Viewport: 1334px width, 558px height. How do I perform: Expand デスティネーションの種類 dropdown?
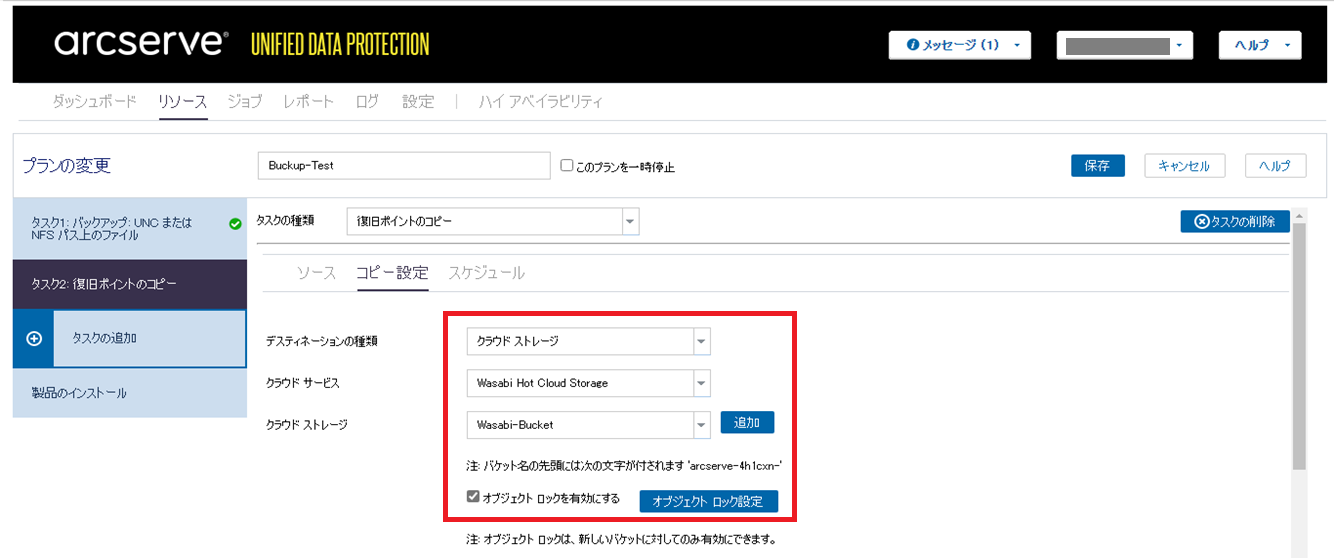(x=702, y=341)
